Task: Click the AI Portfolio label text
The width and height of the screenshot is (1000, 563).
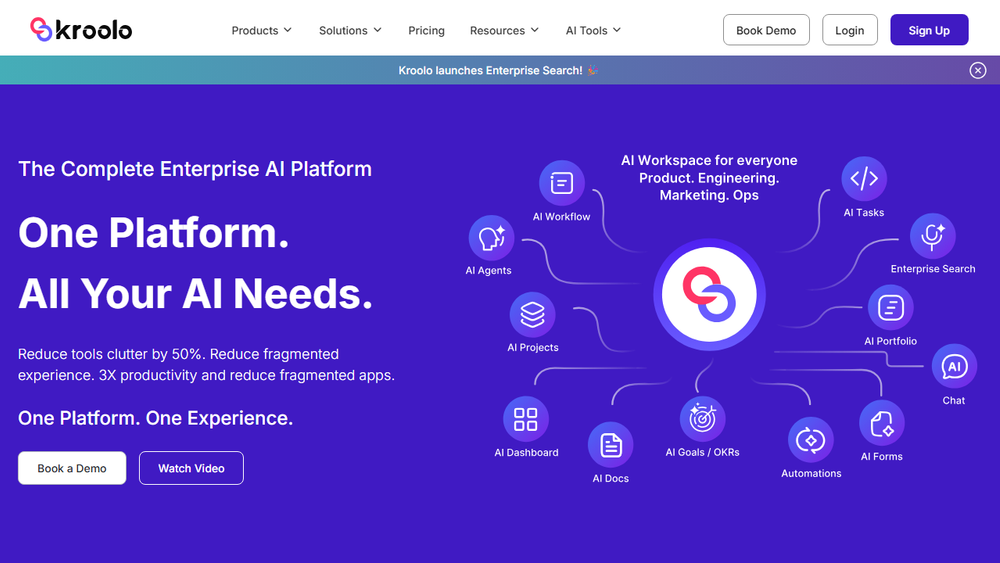Action: click(890, 341)
